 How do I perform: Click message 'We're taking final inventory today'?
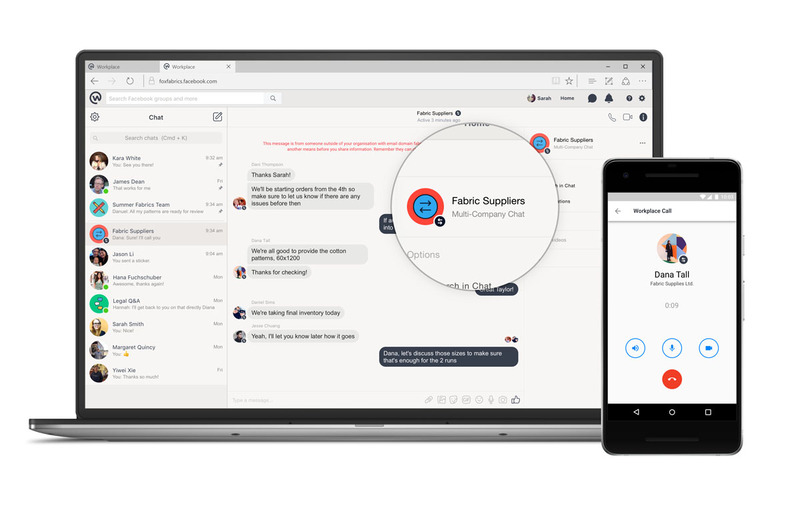pyautogui.click(x=295, y=313)
